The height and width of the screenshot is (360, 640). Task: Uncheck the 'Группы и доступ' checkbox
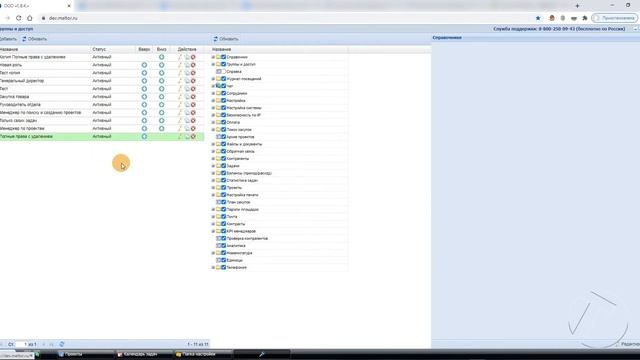[223, 64]
